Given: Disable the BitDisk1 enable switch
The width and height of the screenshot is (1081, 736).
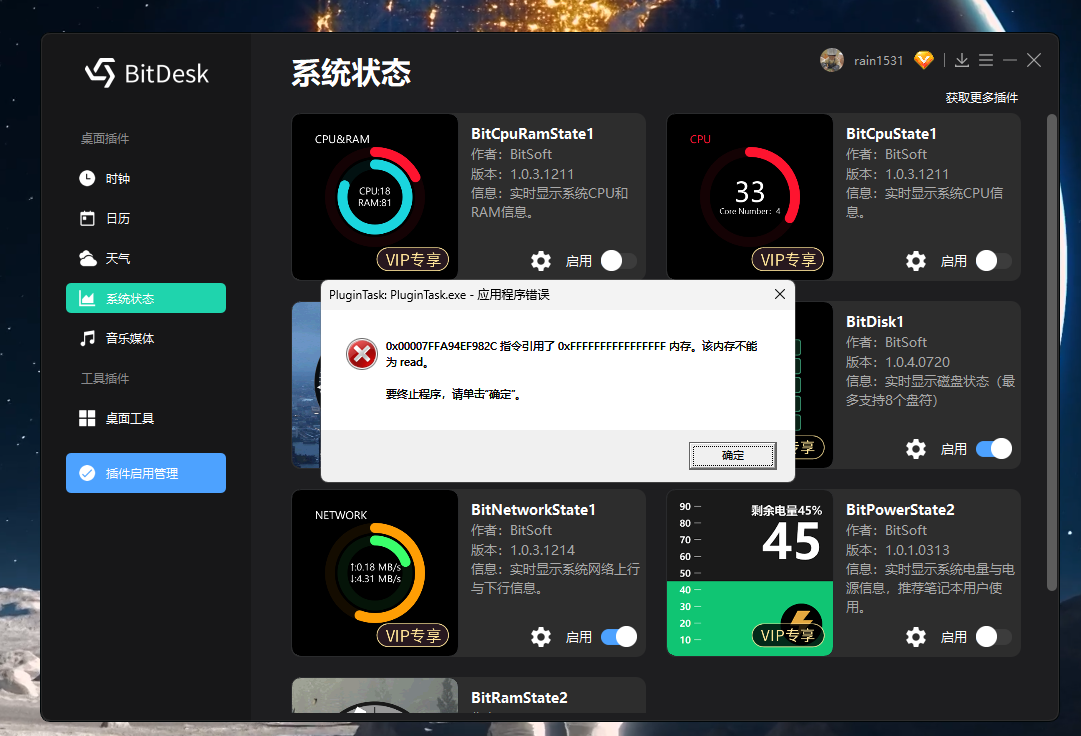Looking at the screenshot, I should coord(993,449).
